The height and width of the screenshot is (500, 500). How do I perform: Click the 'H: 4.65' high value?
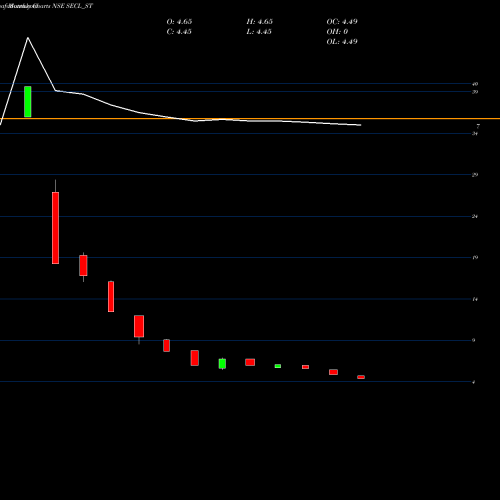tap(260, 22)
